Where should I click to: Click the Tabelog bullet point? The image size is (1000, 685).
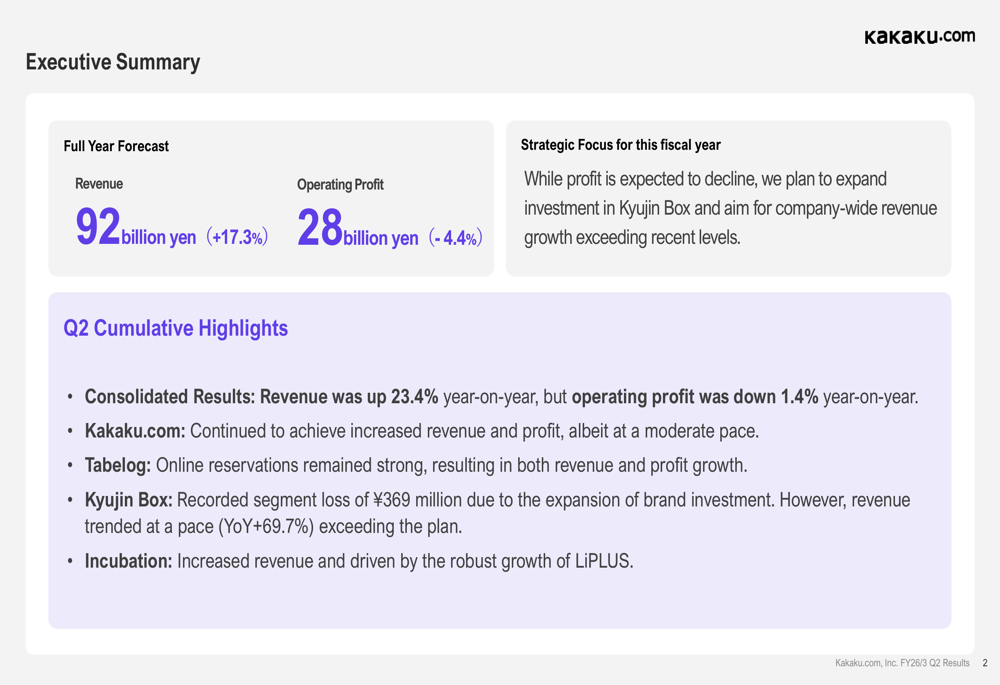(x=415, y=465)
